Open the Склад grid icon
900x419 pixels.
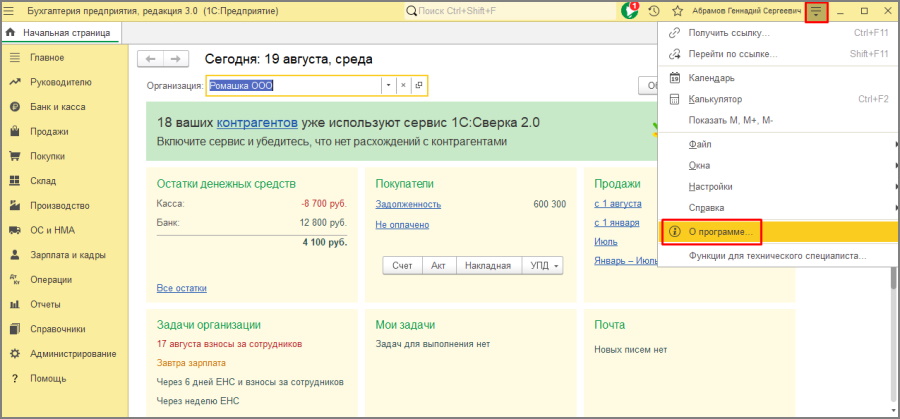(x=15, y=181)
